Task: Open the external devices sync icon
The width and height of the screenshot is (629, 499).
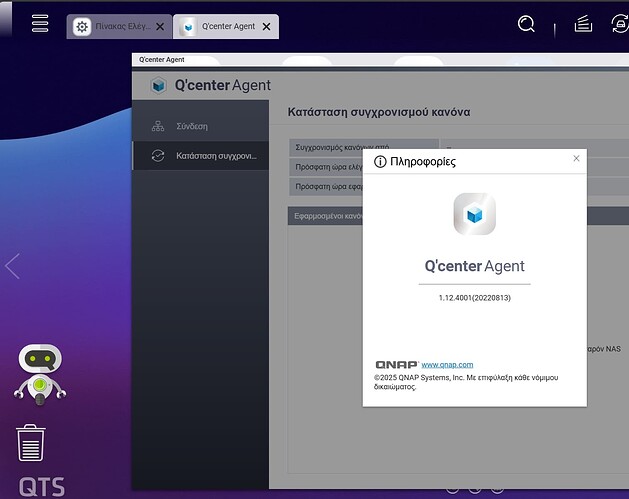Action: 620,24
